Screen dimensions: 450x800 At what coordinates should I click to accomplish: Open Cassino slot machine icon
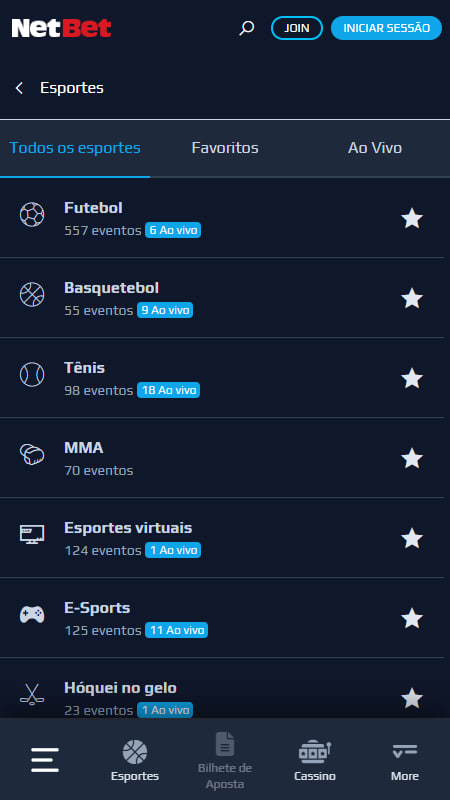315,752
